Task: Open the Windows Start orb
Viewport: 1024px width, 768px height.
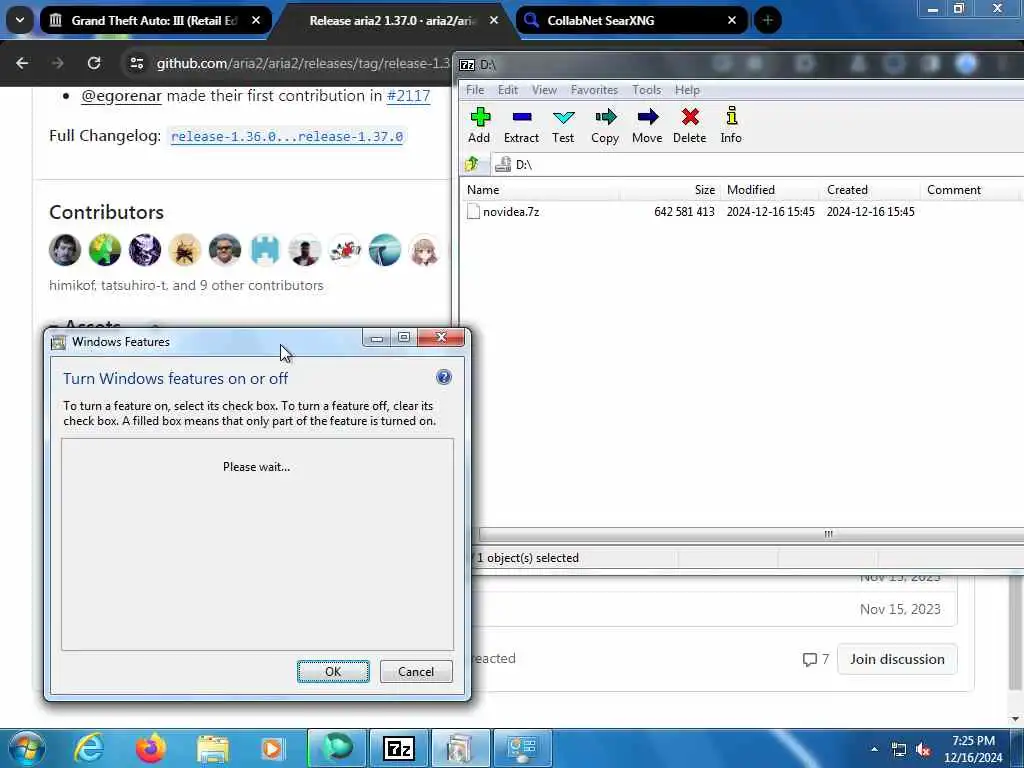Action: click(27, 748)
